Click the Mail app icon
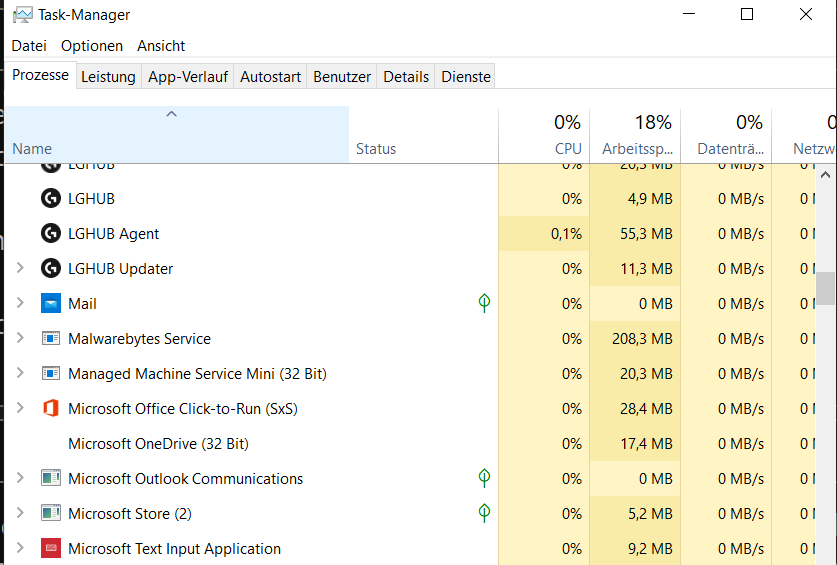The width and height of the screenshot is (837, 565). click(x=51, y=303)
